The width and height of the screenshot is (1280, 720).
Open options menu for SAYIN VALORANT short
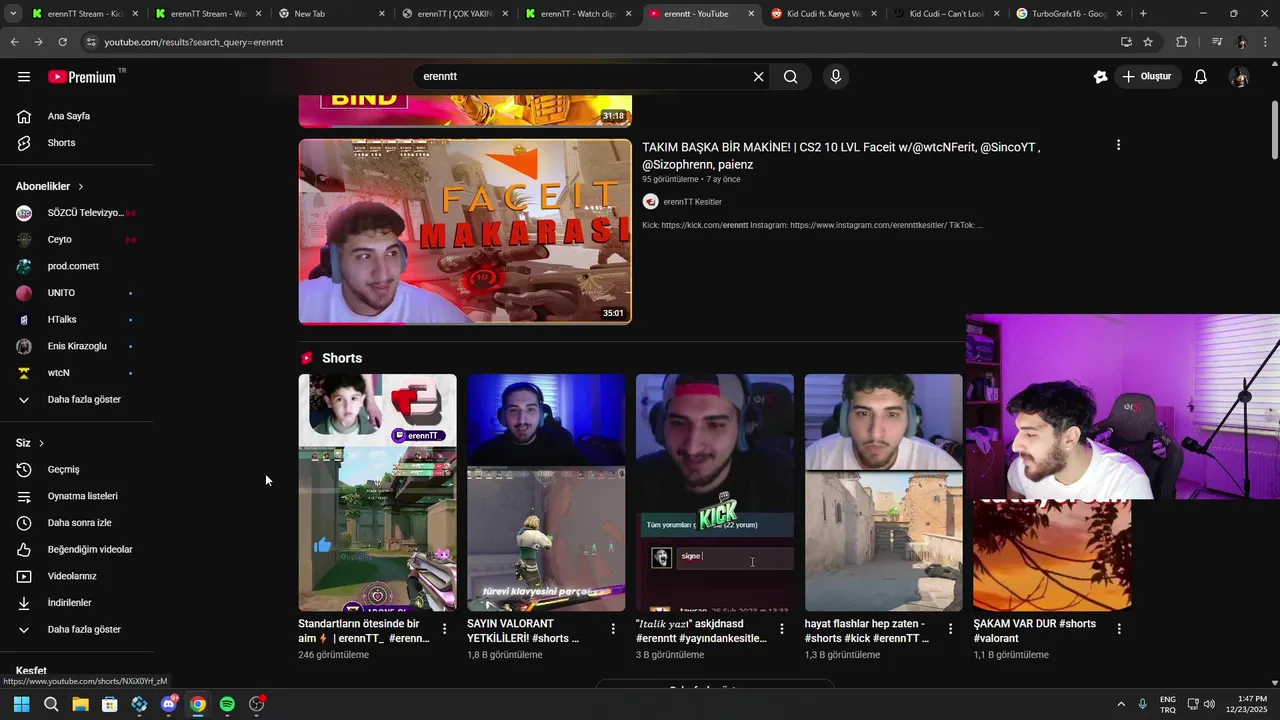coord(613,629)
